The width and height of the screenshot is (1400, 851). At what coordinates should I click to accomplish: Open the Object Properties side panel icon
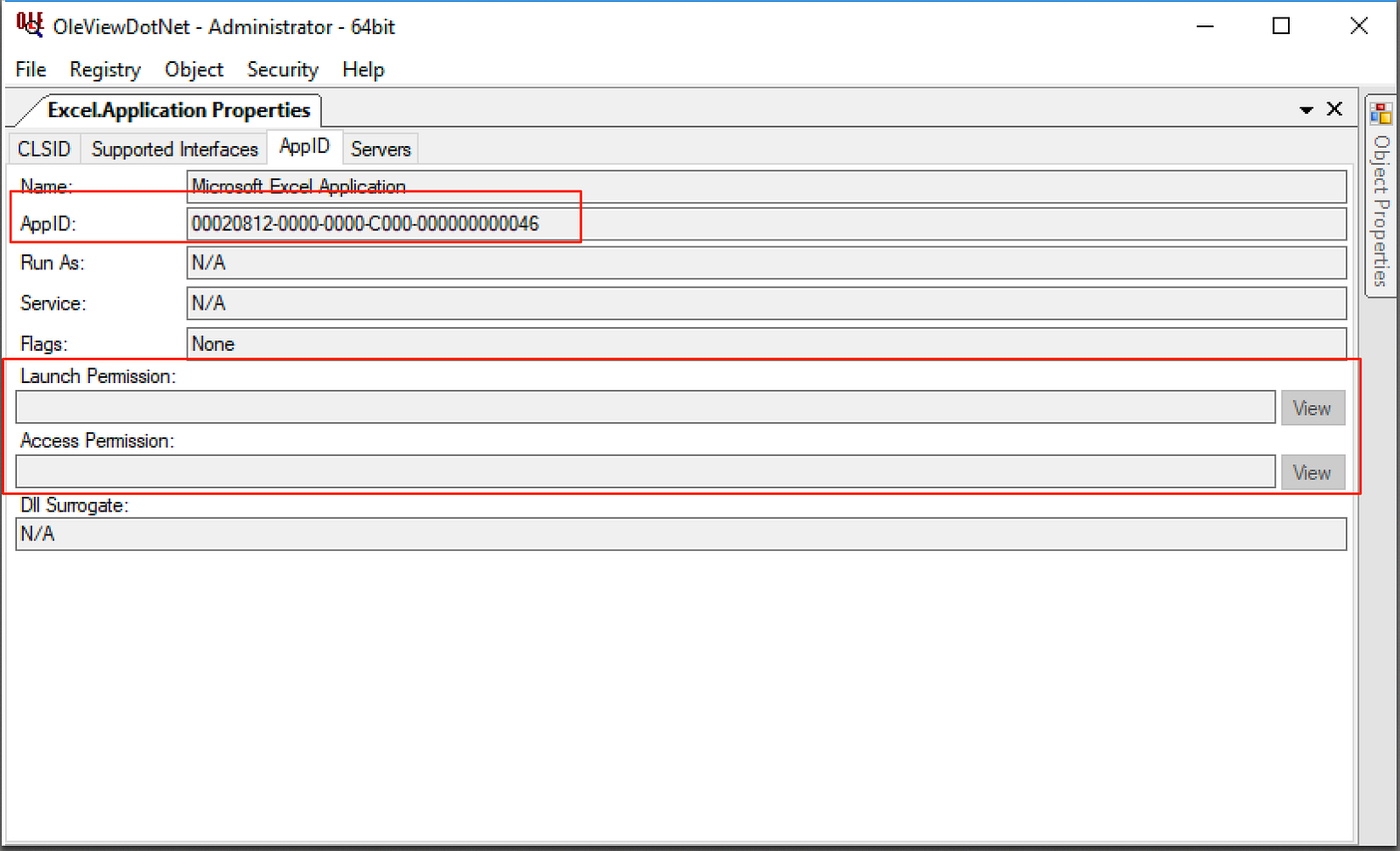pos(1382,113)
